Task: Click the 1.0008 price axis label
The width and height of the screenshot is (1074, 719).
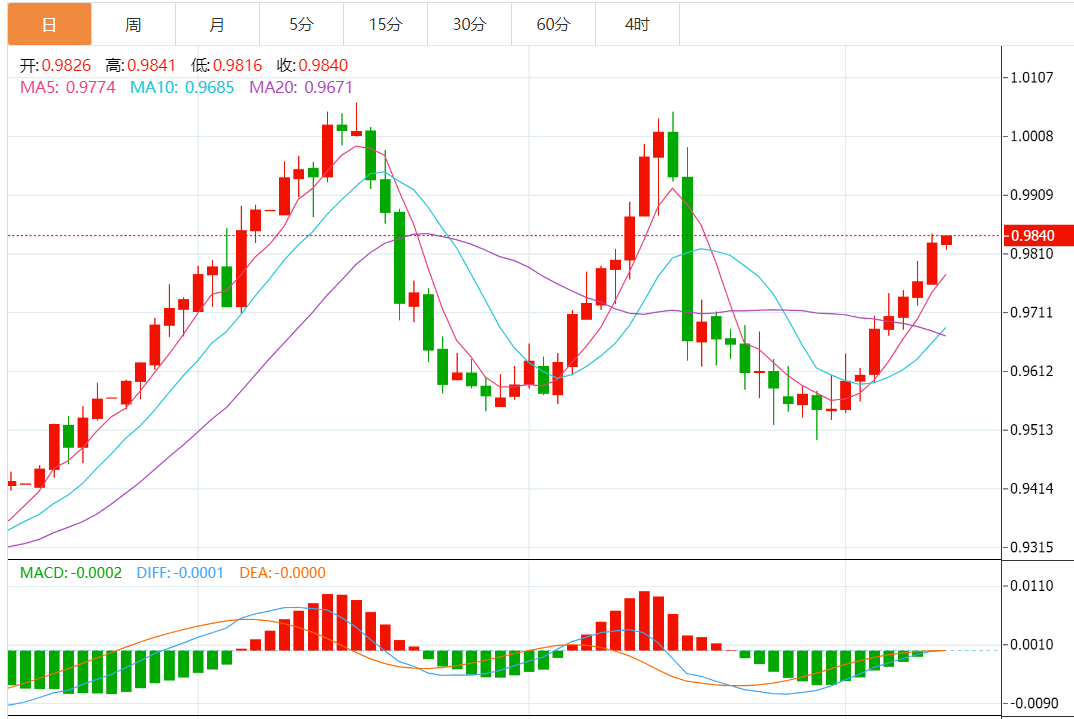Action: (1032, 136)
